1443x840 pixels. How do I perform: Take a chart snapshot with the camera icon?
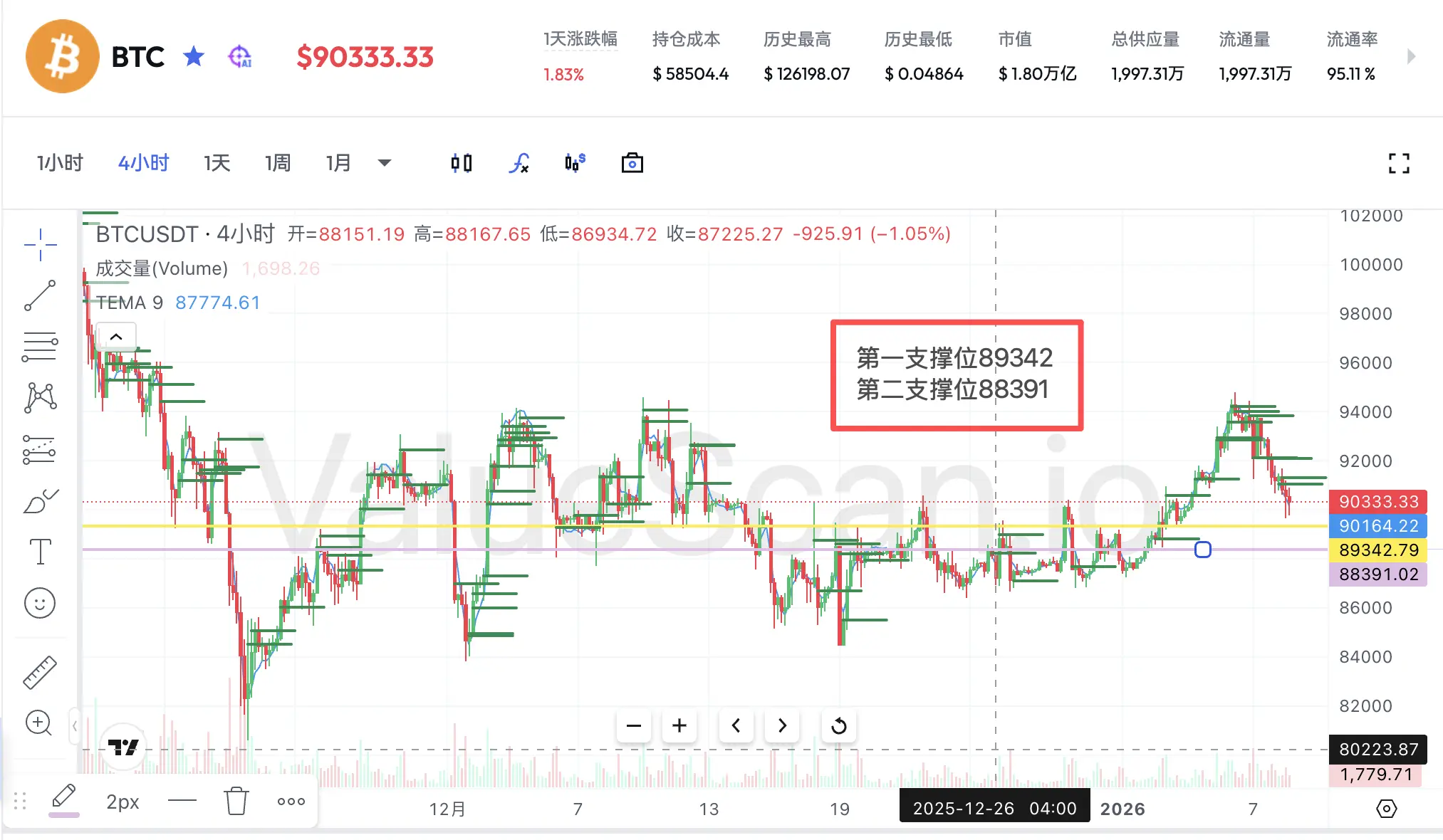632,164
